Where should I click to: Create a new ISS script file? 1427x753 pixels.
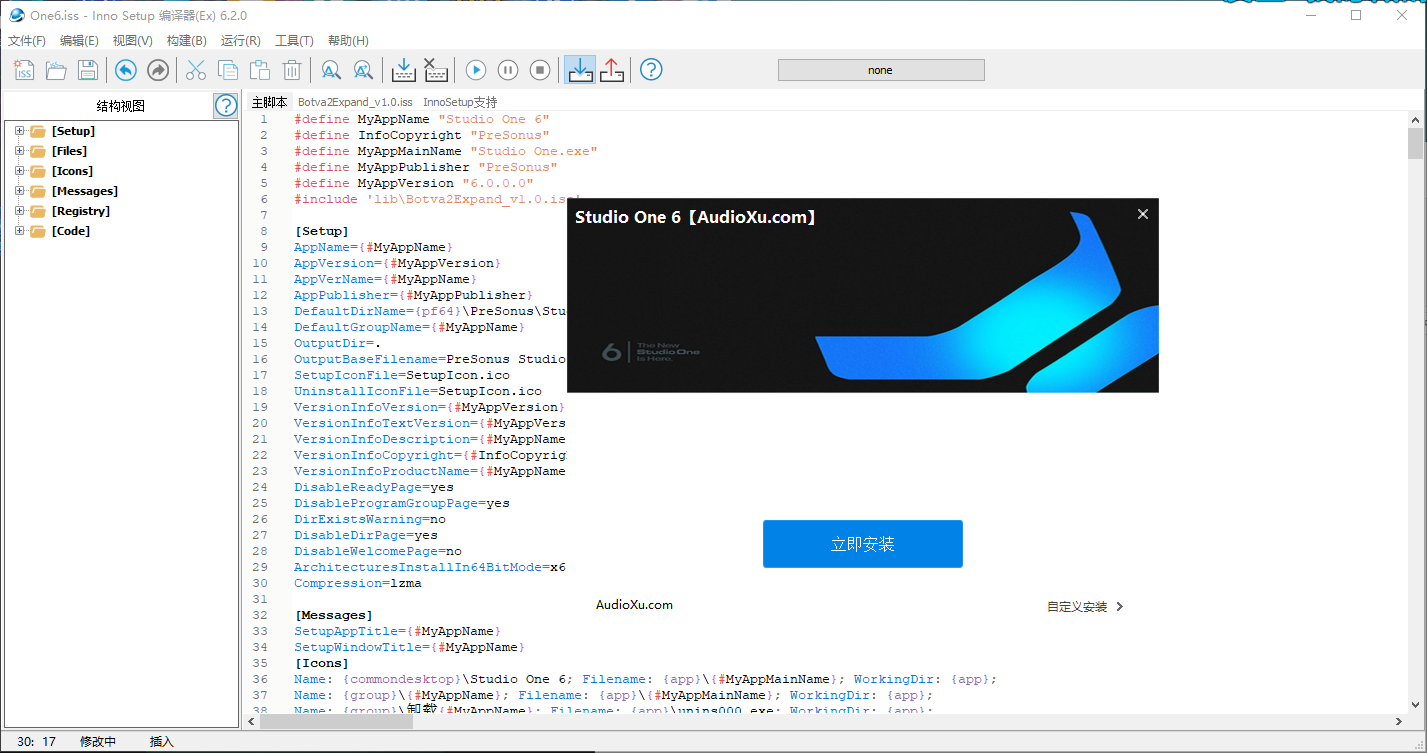coord(24,70)
